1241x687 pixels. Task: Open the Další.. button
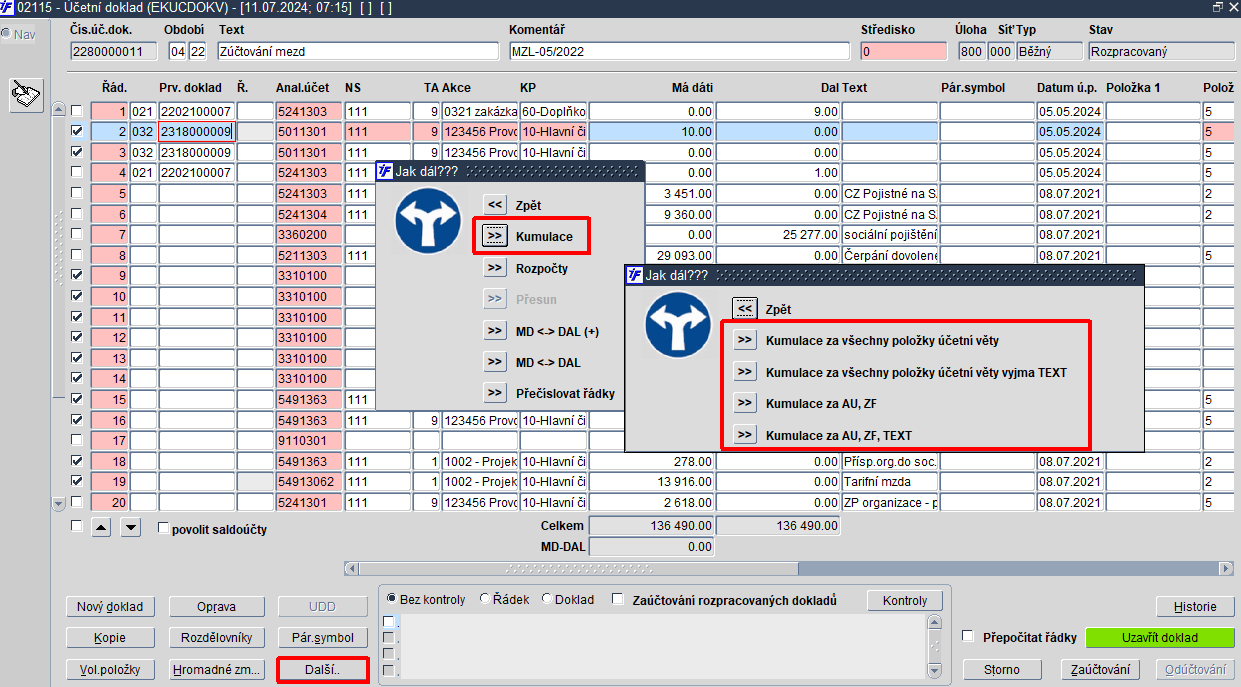tap(322, 669)
